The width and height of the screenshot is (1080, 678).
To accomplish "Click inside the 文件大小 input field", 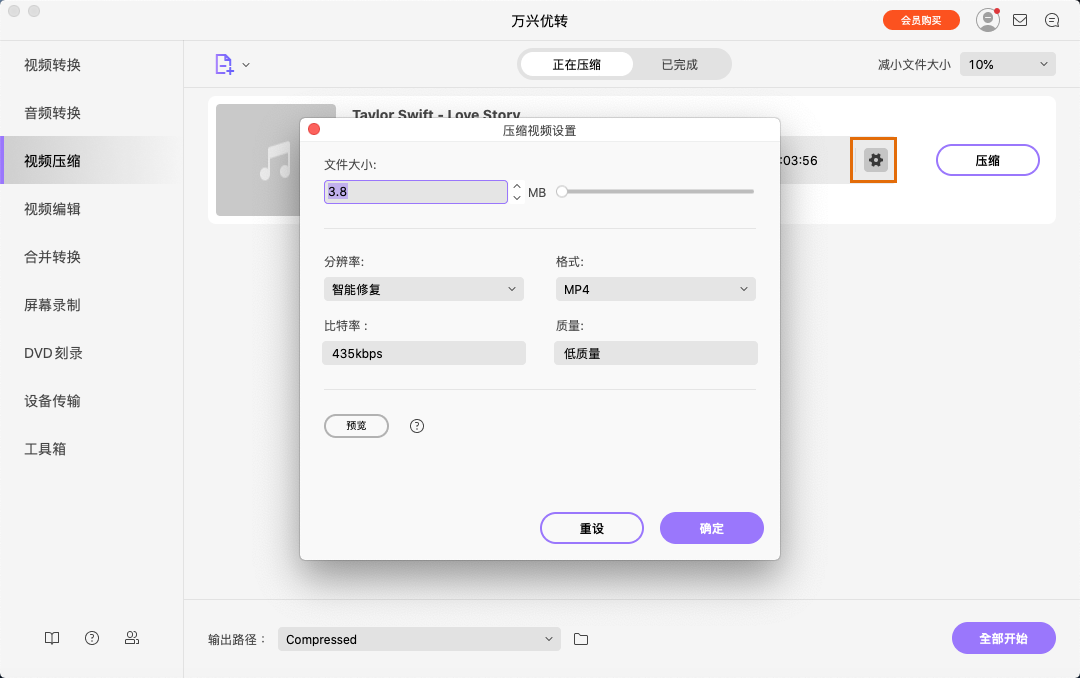I will point(415,191).
